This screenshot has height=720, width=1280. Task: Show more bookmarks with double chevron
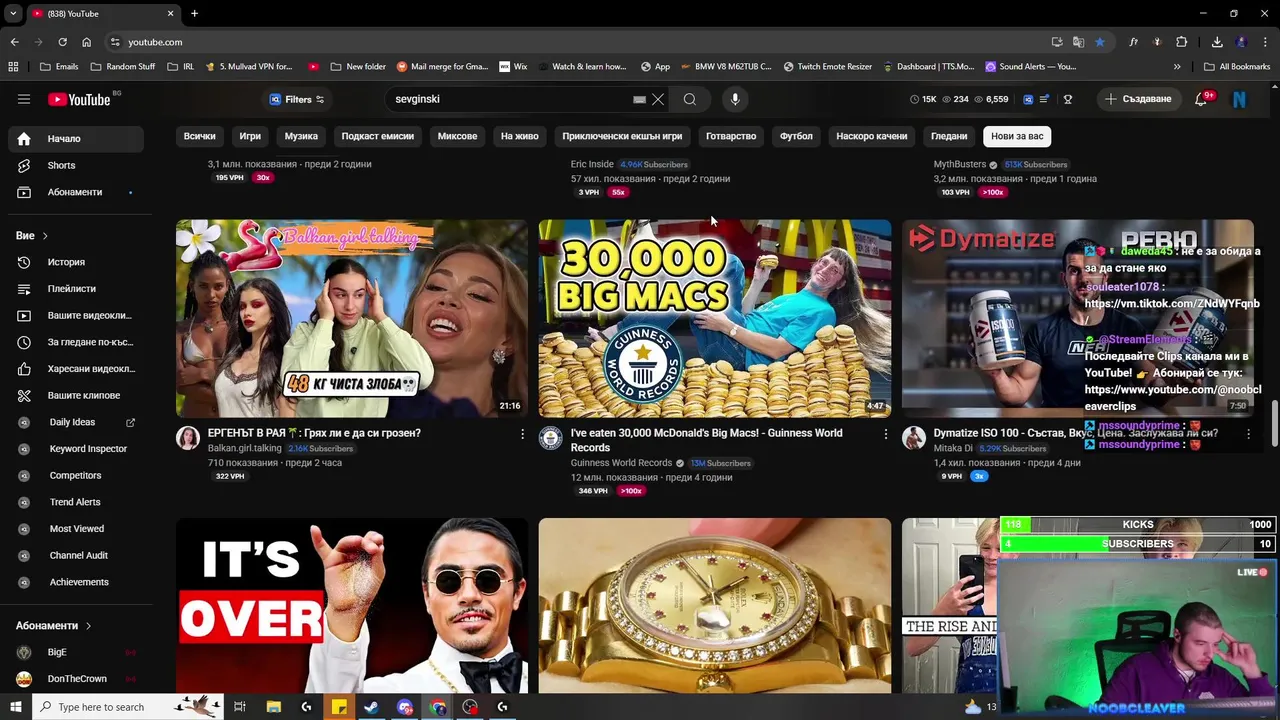[x=1177, y=67]
